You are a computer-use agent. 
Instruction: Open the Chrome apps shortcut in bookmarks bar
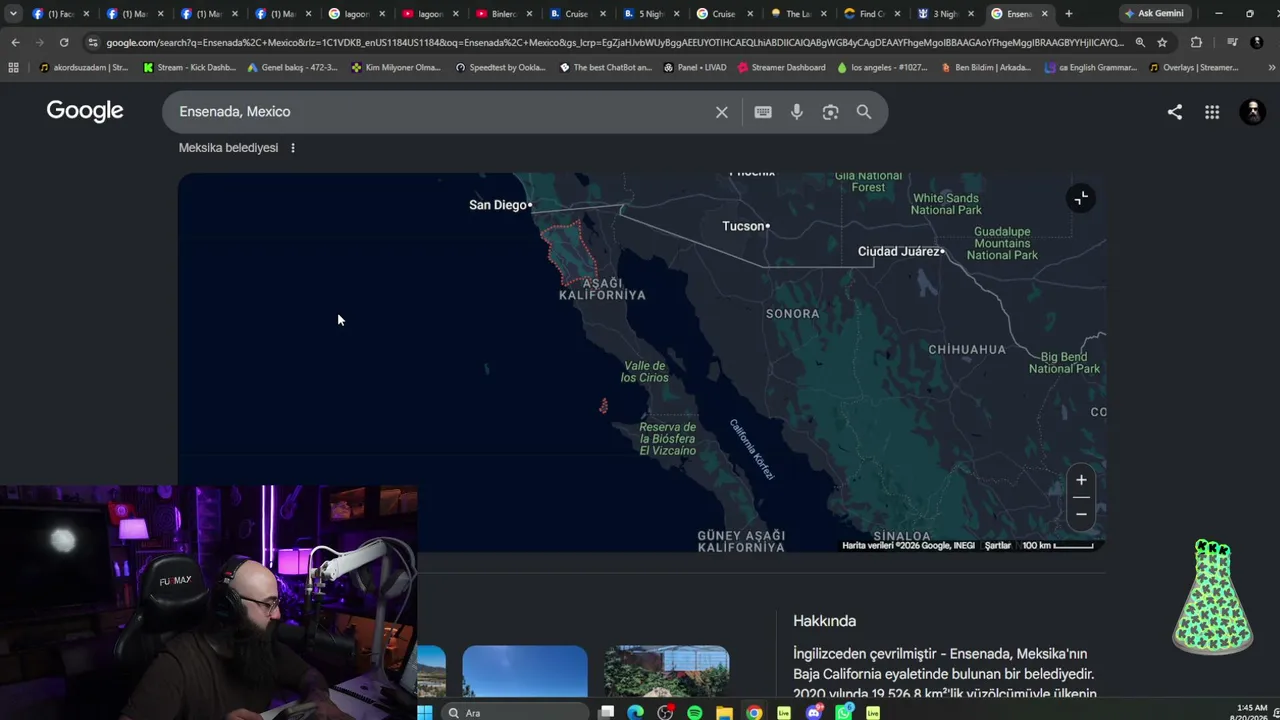(13, 68)
